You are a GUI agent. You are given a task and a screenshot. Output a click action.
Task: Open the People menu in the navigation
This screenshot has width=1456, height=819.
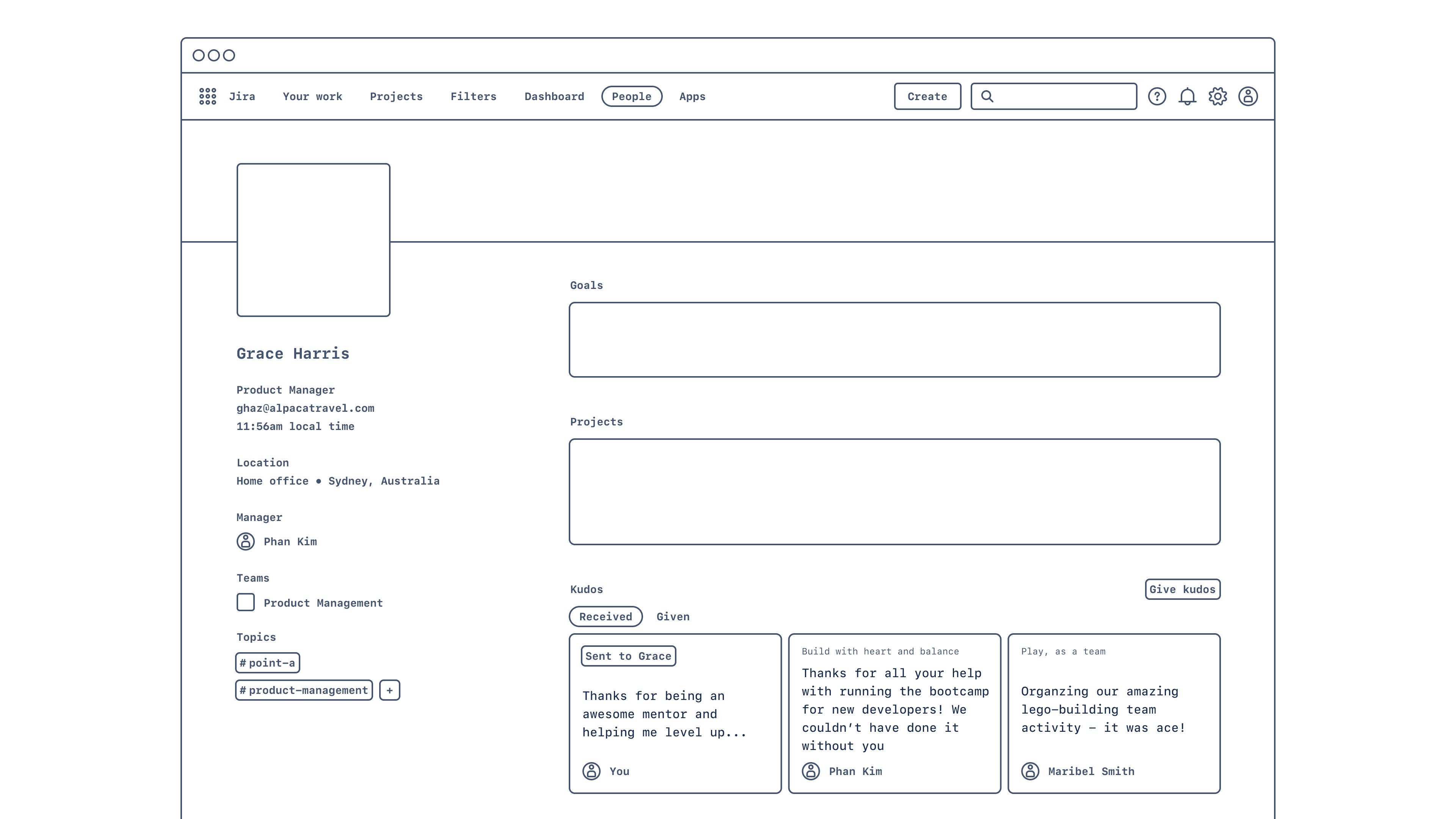pos(631,96)
